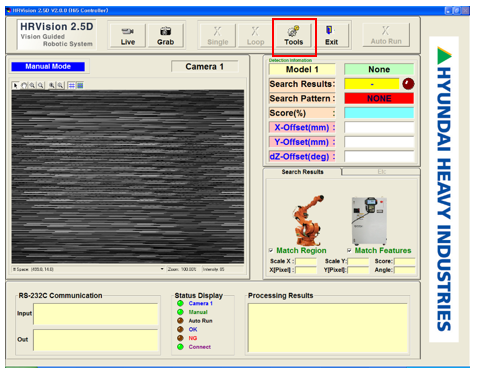This screenshot has width=479, height=371.
Task: Switch to the Etc tab
Action: (381, 172)
